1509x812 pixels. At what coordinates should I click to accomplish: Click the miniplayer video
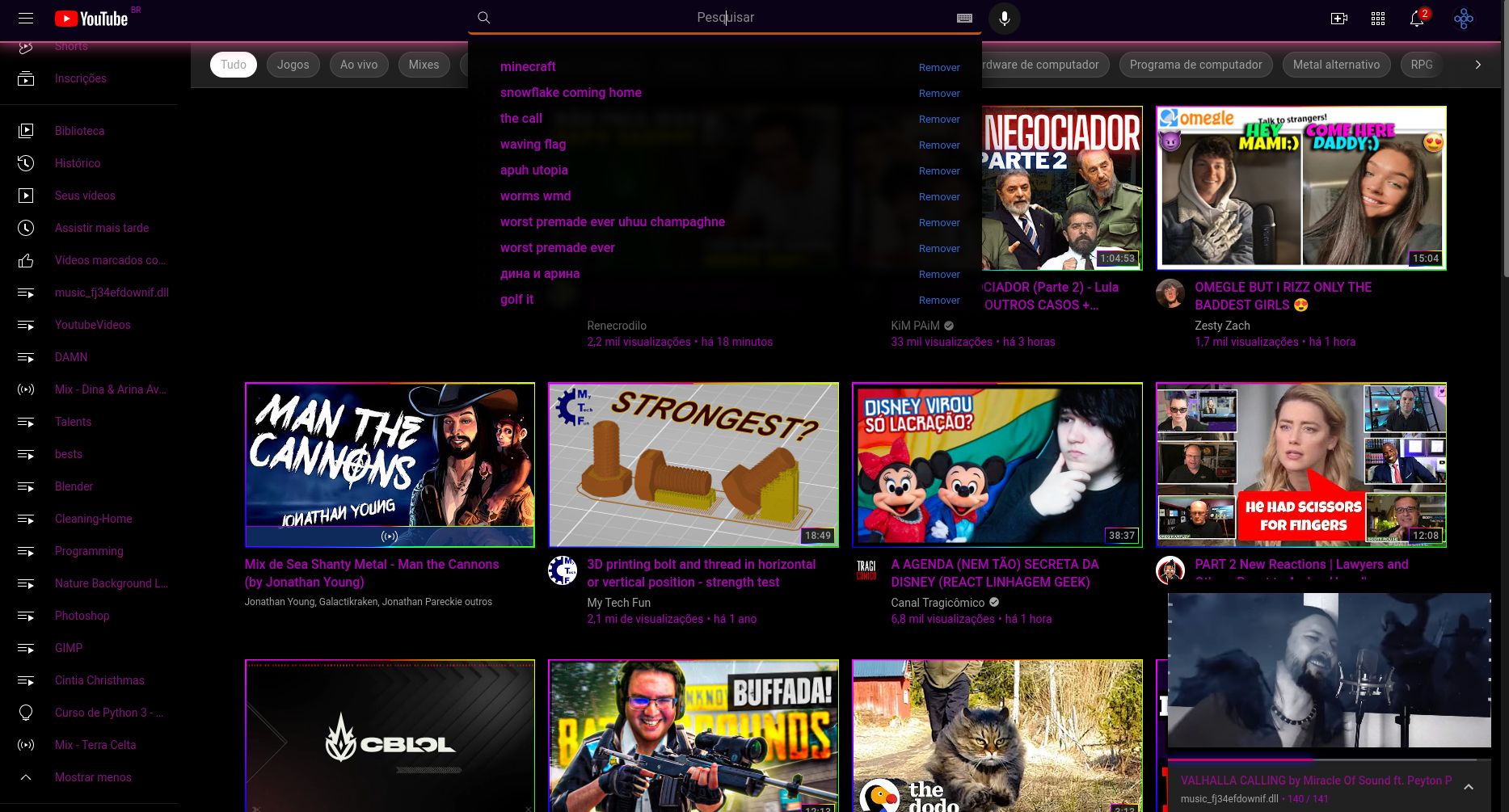tap(1329, 671)
